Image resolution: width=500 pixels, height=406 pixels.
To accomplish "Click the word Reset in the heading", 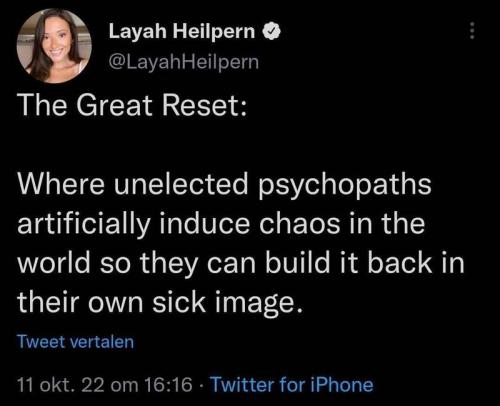I will coord(200,105).
